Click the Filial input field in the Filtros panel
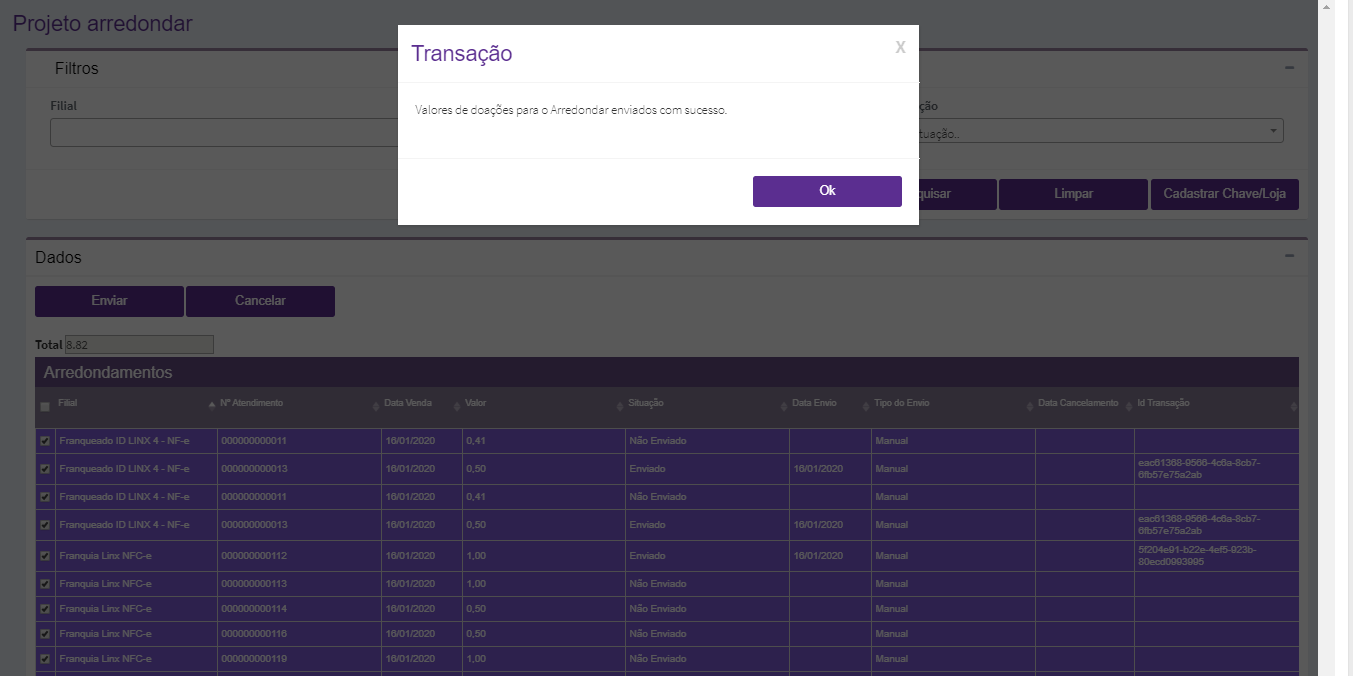The height and width of the screenshot is (676, 1353). [x=224, y=132]
